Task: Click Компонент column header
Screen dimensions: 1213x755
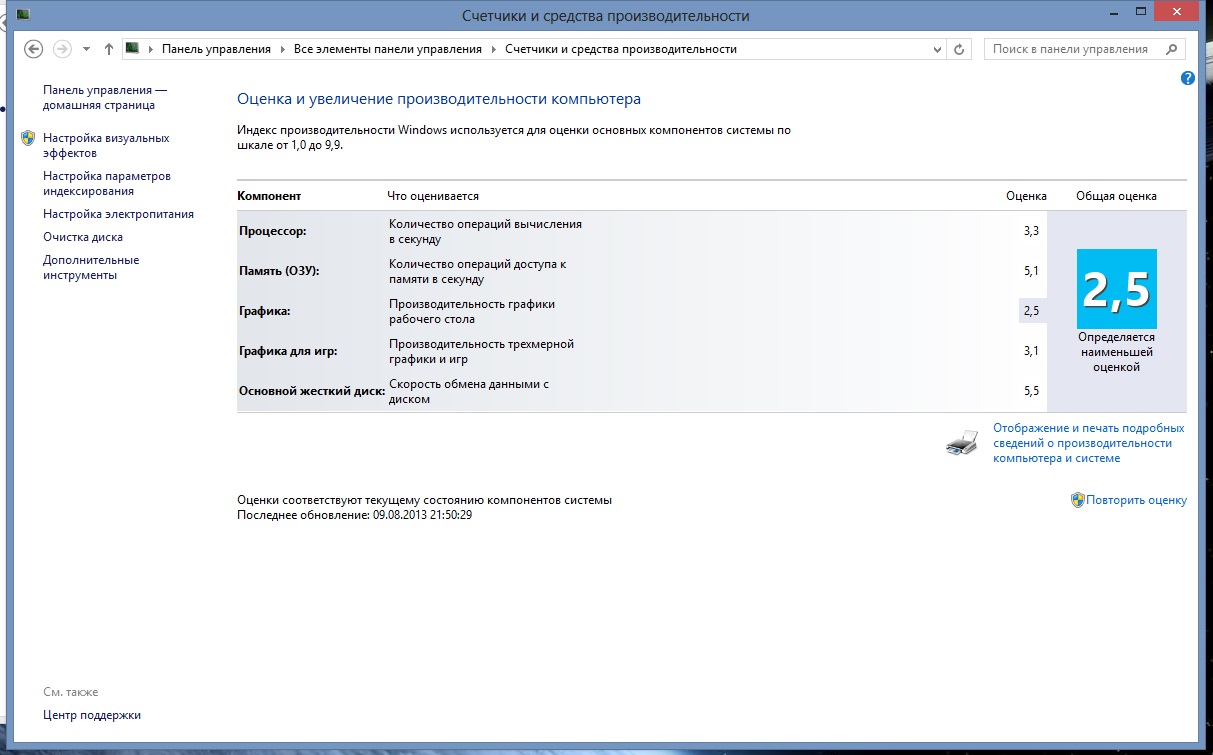Action: pos(269,196)
